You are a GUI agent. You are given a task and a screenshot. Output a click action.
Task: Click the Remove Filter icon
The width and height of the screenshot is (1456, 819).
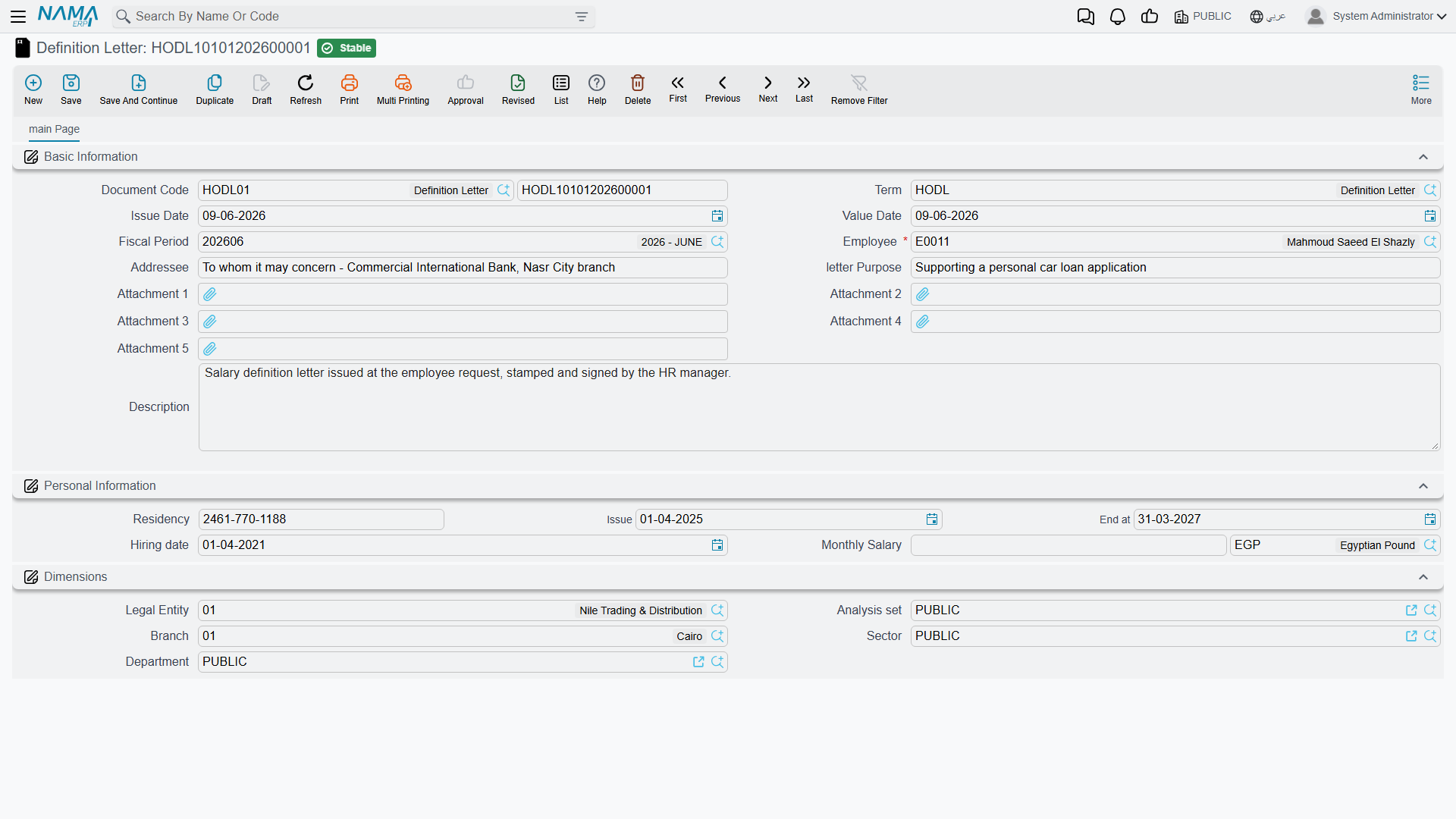(859, 83)
